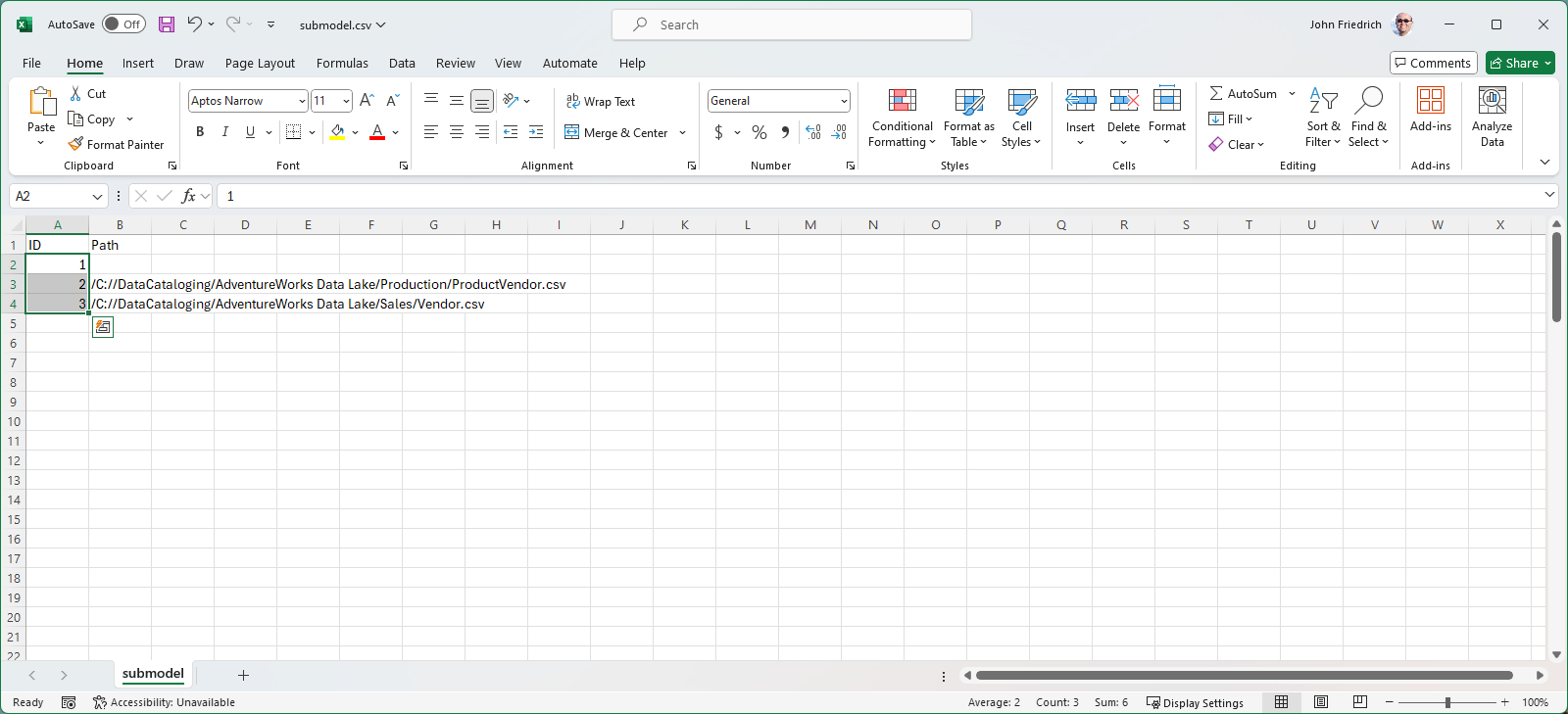Toggle the AutoSave switch
1568x714 pixels.
(123, 24)
